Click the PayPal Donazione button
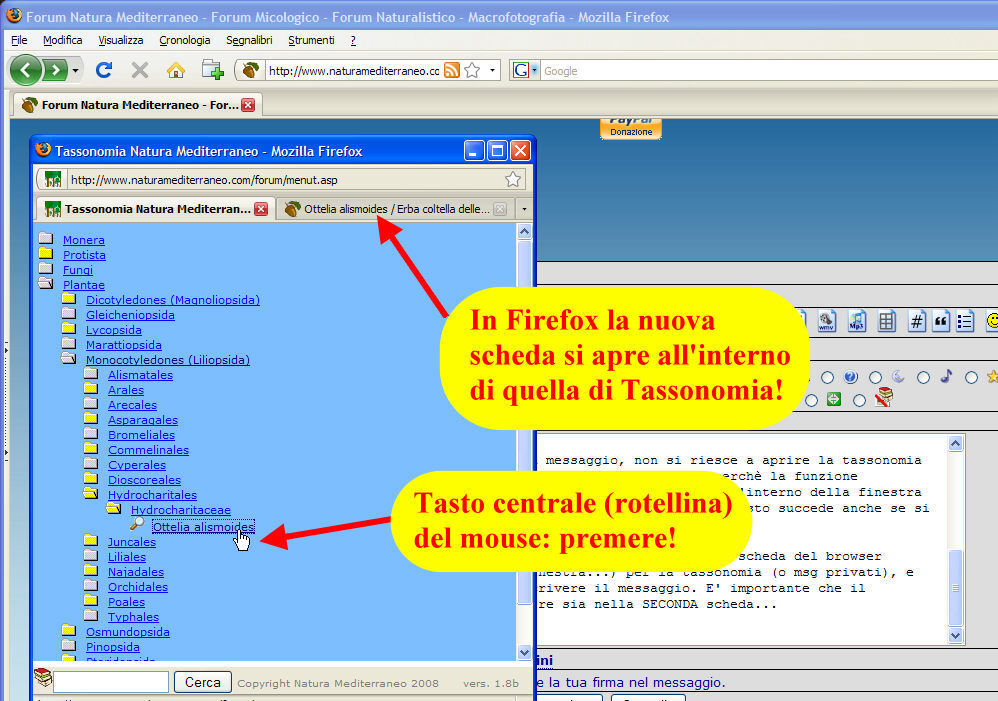Viewport: 998px width, 701px height. (631, 129)
